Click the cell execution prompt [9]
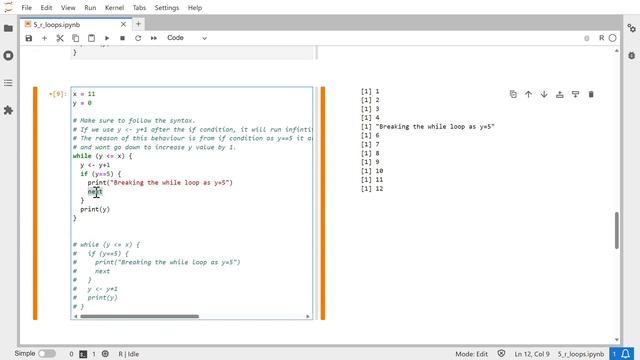The image size is (640, 360). 57,94
